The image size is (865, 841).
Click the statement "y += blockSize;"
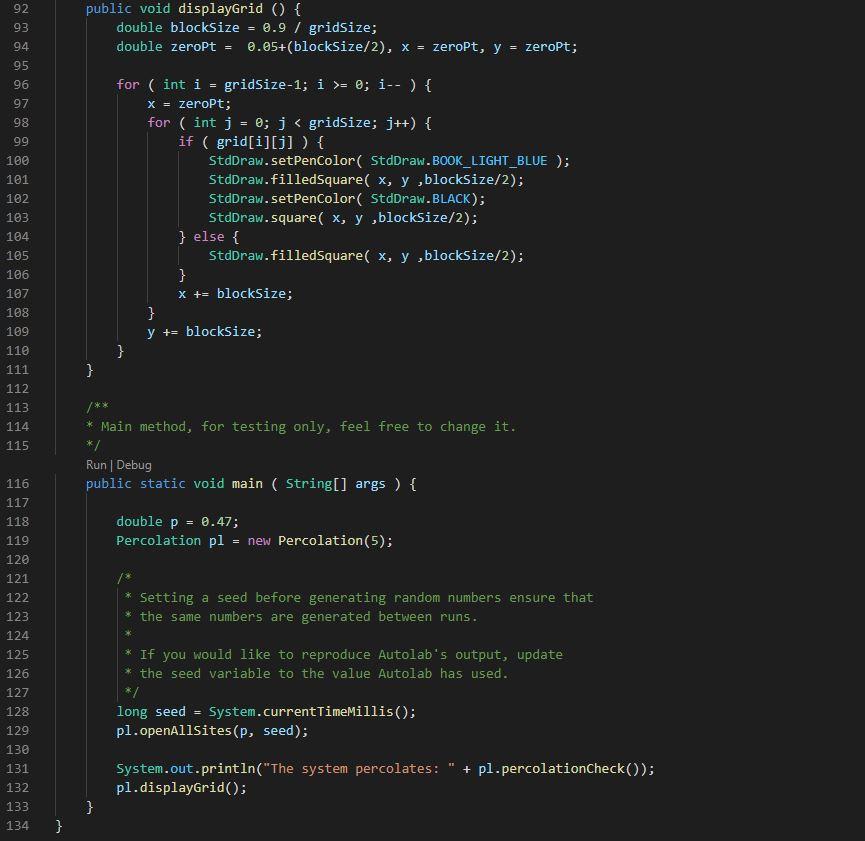click(x=205, y=332)
